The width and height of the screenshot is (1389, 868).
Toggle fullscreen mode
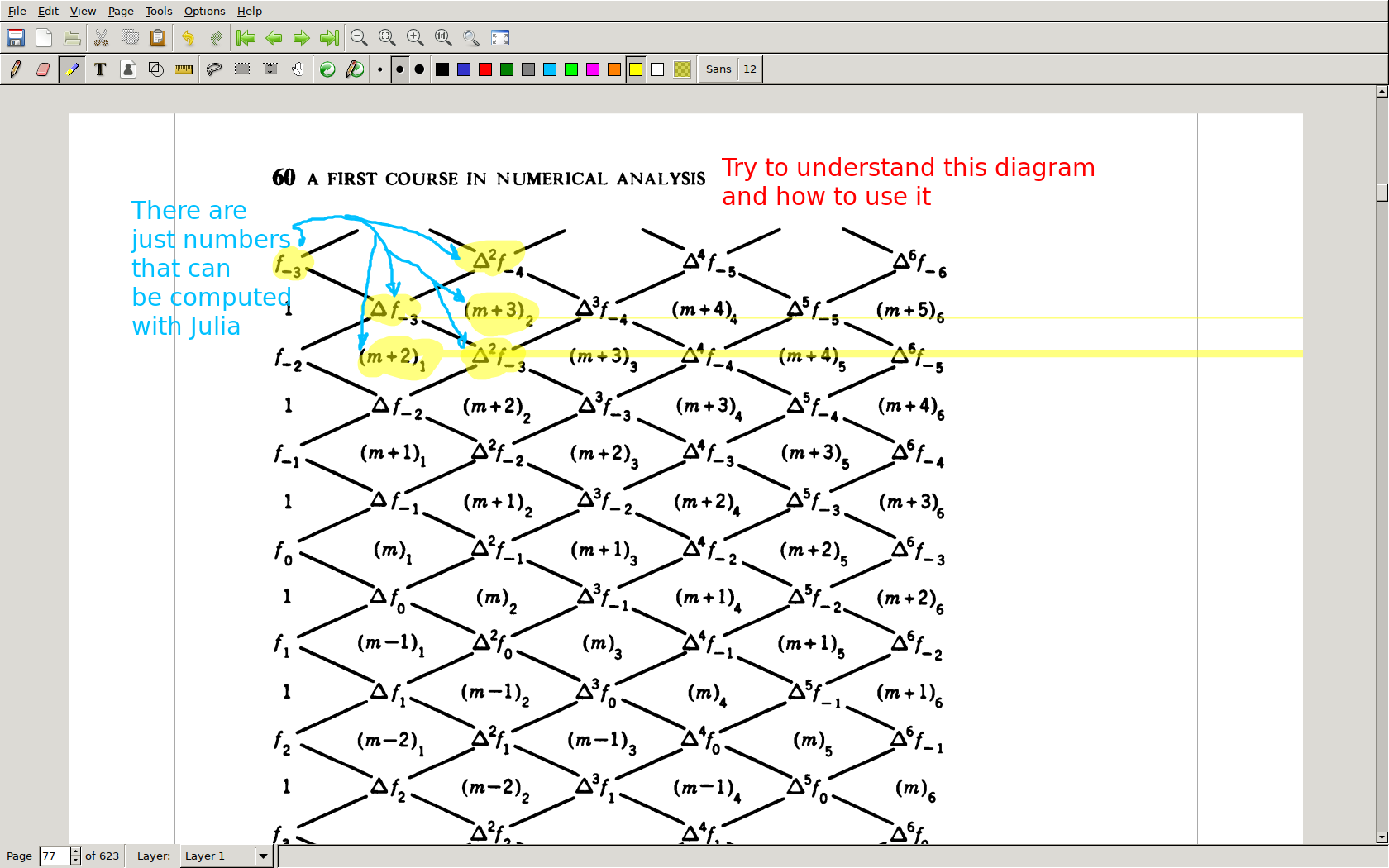pyautogui.click(x=500, y=38)
